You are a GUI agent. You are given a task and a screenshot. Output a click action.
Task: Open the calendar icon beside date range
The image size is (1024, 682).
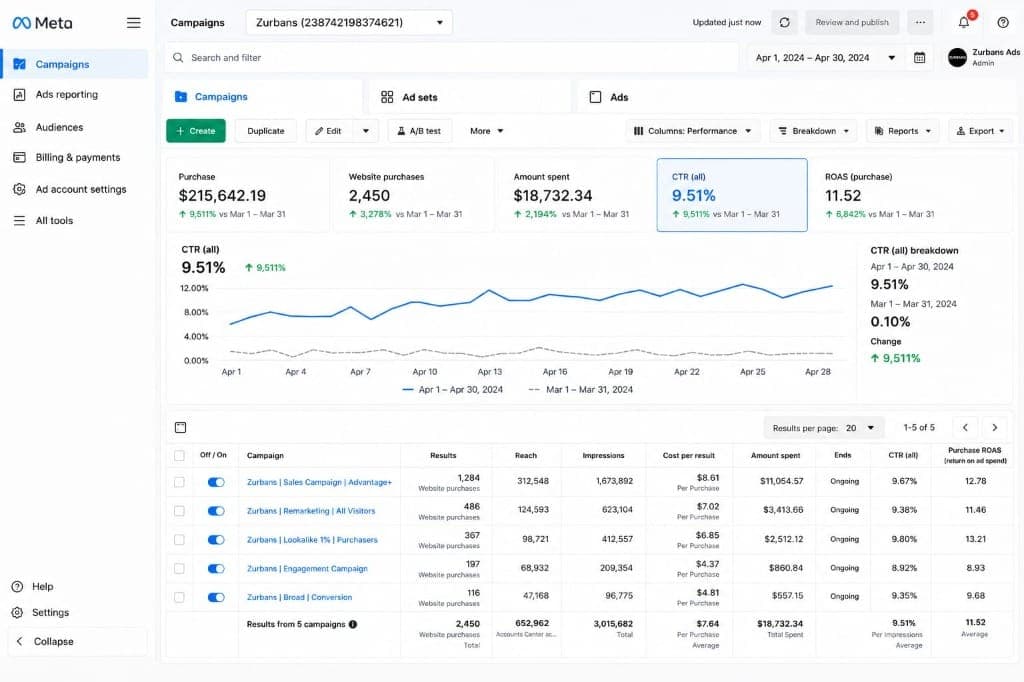pos(920,57)
